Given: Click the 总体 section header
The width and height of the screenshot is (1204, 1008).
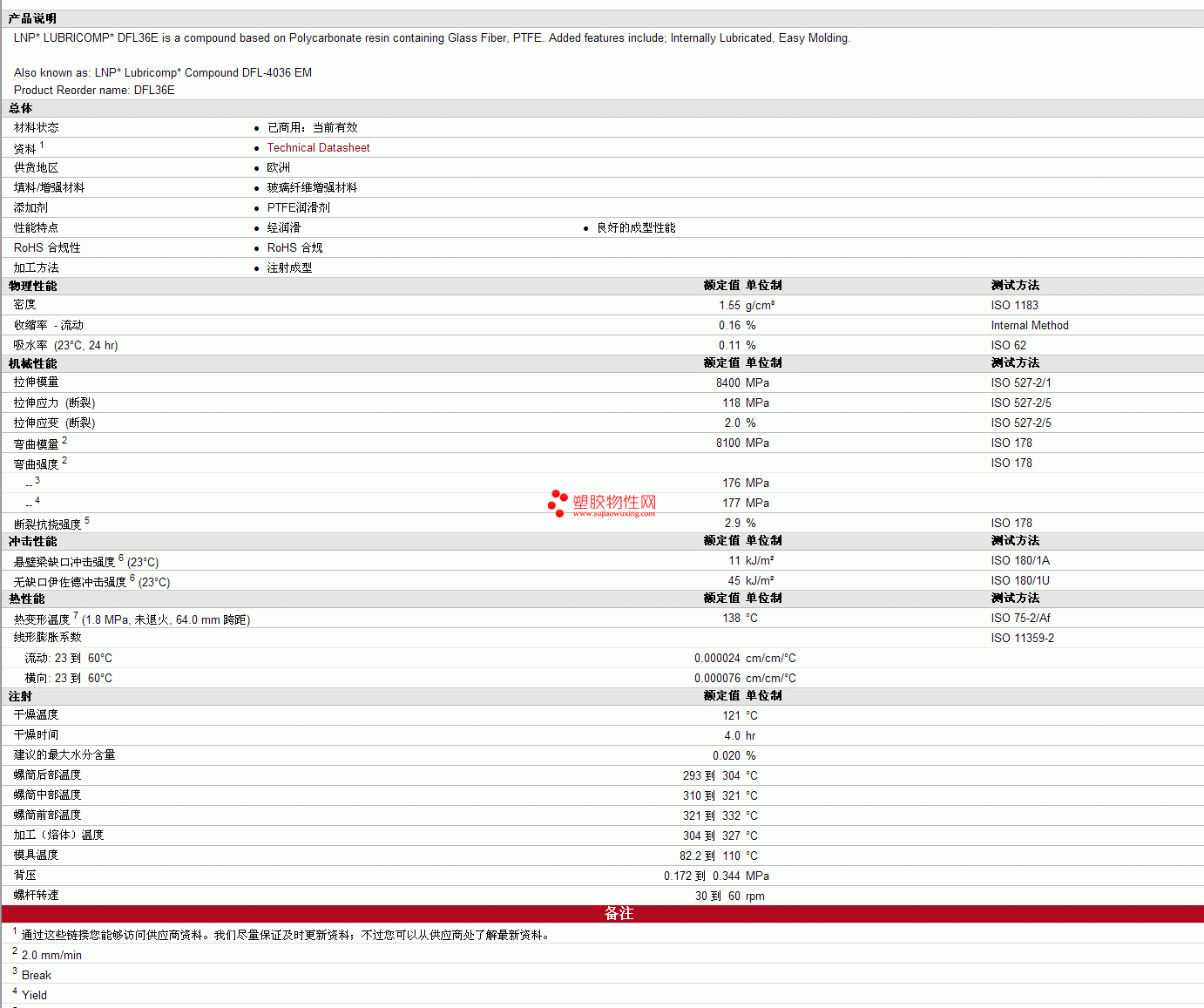Looking at the screenshot, I should tap(20, 108).
